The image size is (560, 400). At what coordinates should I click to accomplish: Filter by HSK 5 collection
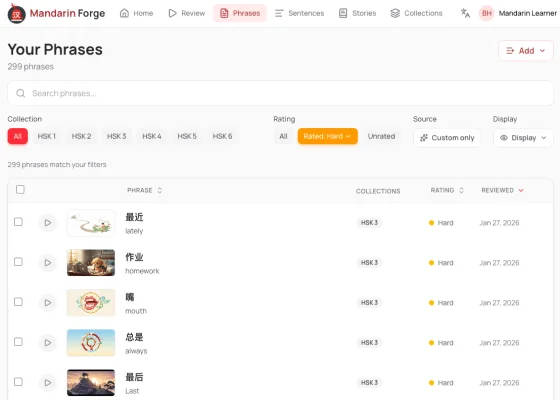[x=187, y=136]
